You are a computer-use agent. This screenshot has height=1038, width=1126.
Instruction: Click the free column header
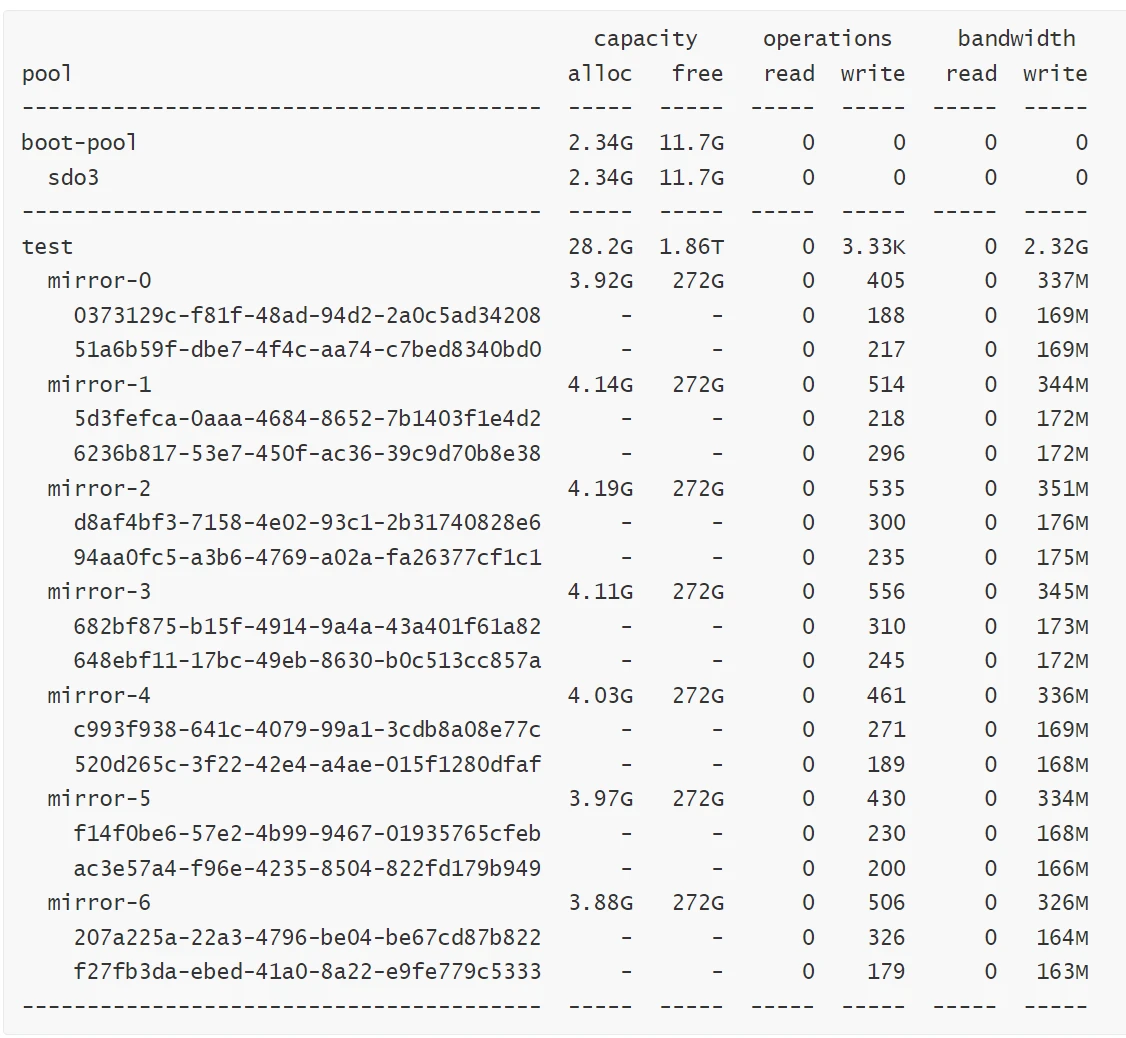tap(697, 74)
